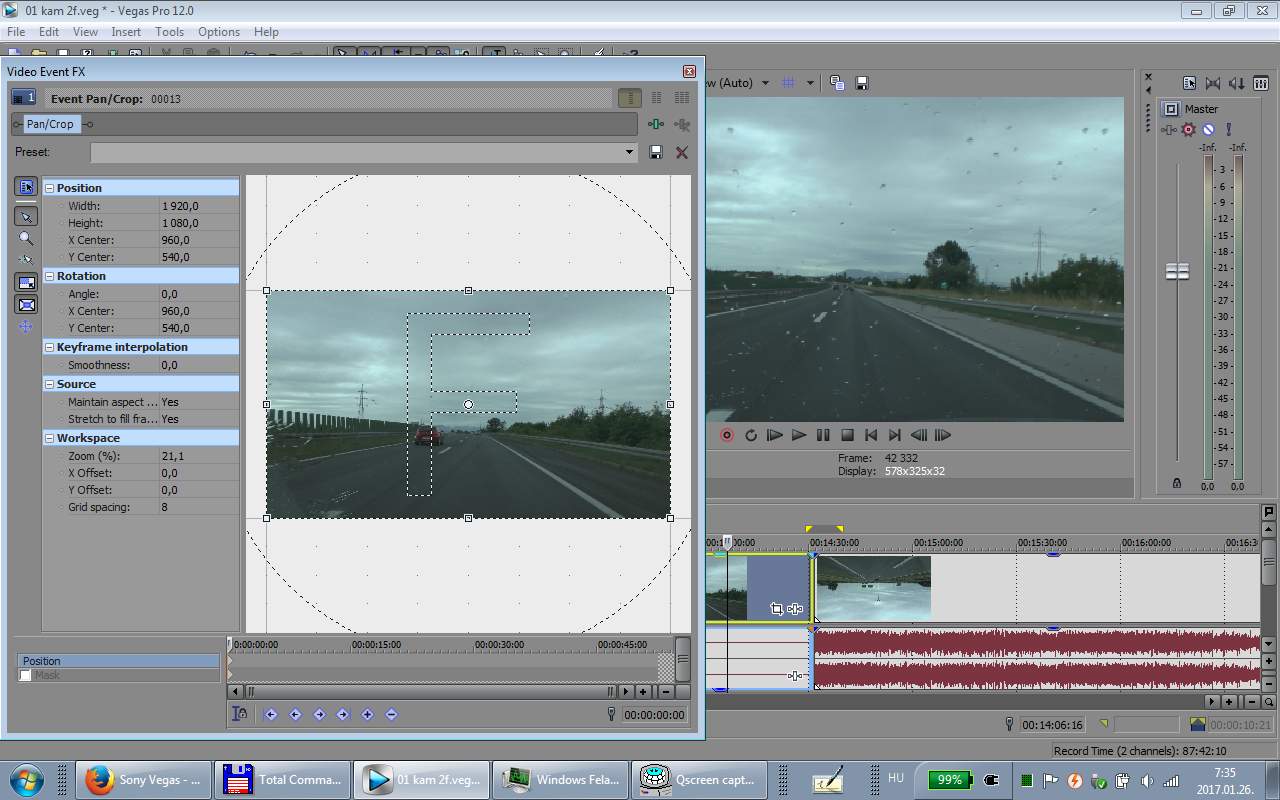
Task: Toggle the preview Overlays grid icon
Action: (x=789, y=83)
